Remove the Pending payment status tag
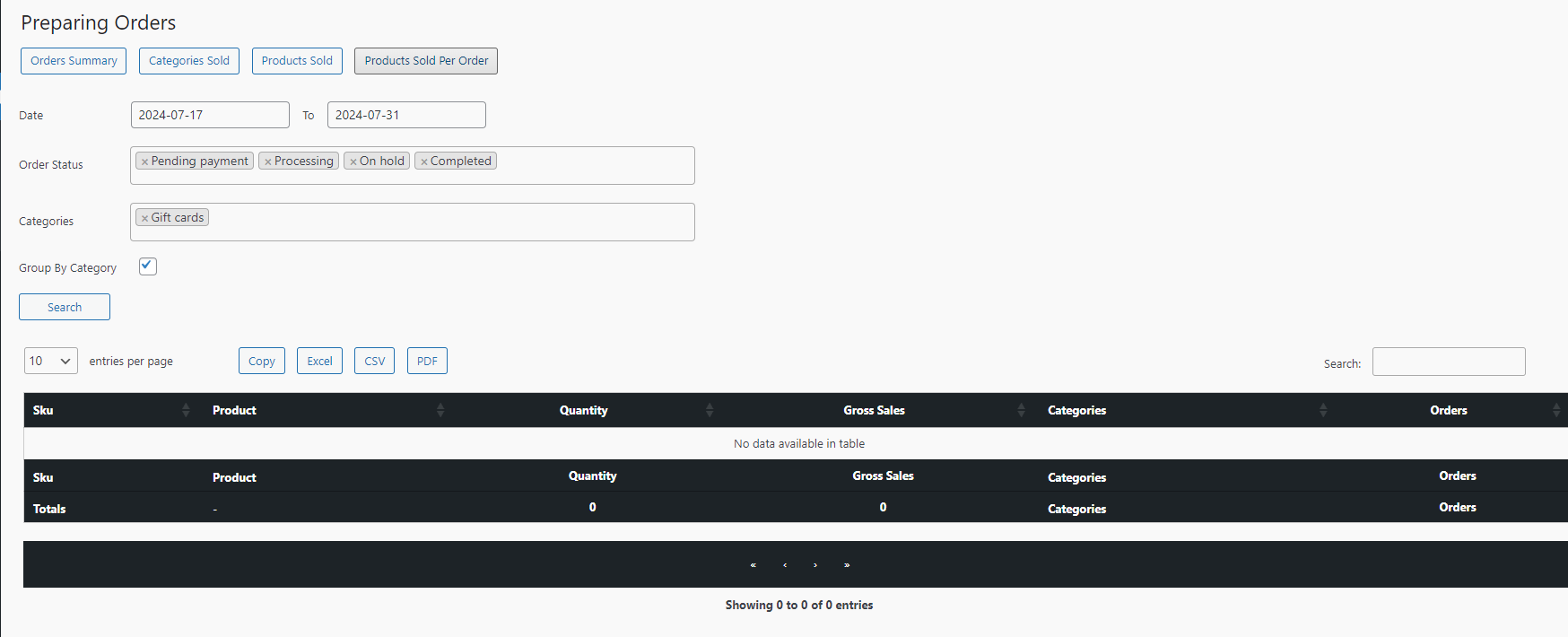Viewport: 1568px width, 637px height. tap(144, 161)
